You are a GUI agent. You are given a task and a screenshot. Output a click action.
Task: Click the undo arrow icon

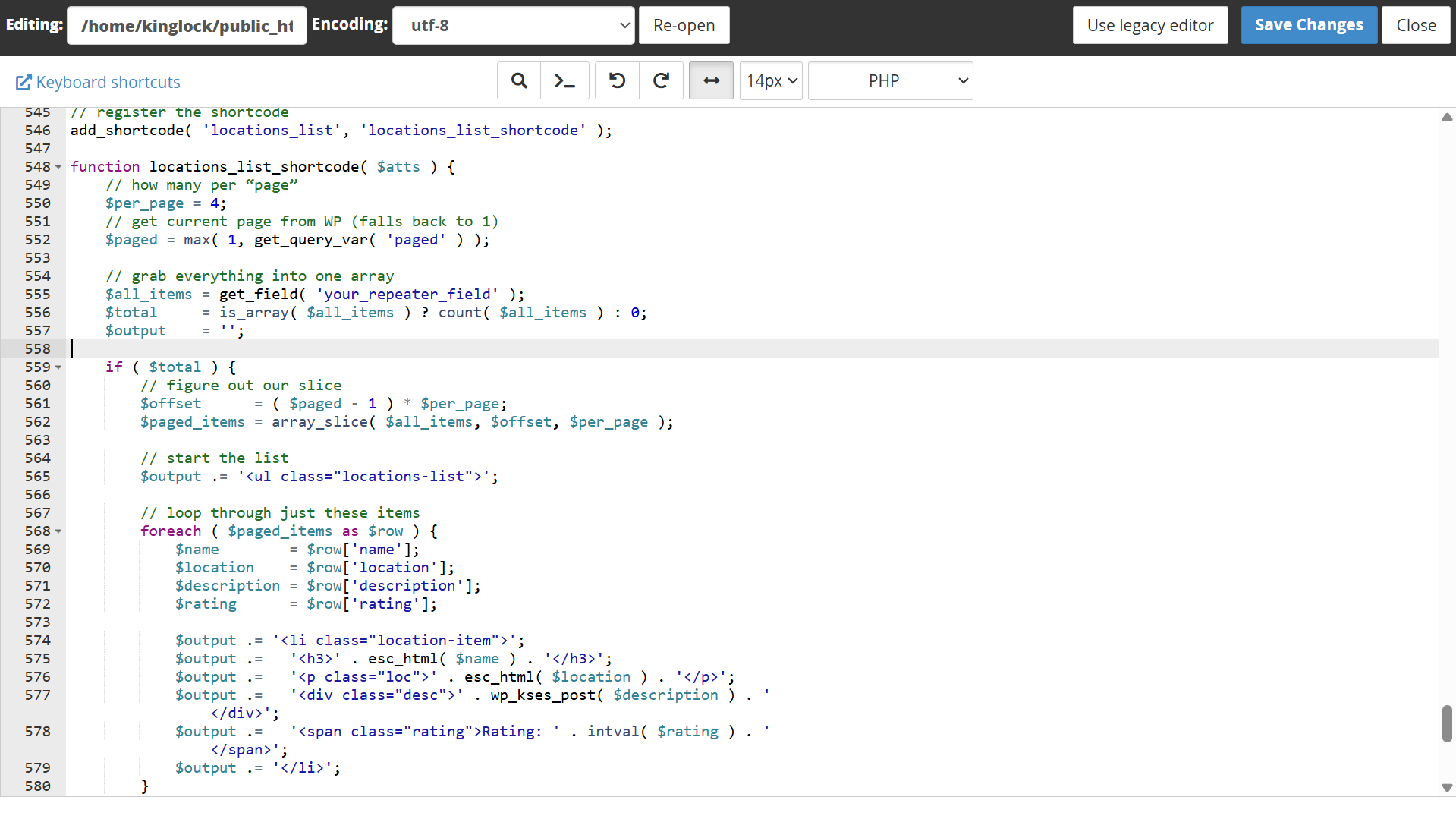tap(617, 80)
